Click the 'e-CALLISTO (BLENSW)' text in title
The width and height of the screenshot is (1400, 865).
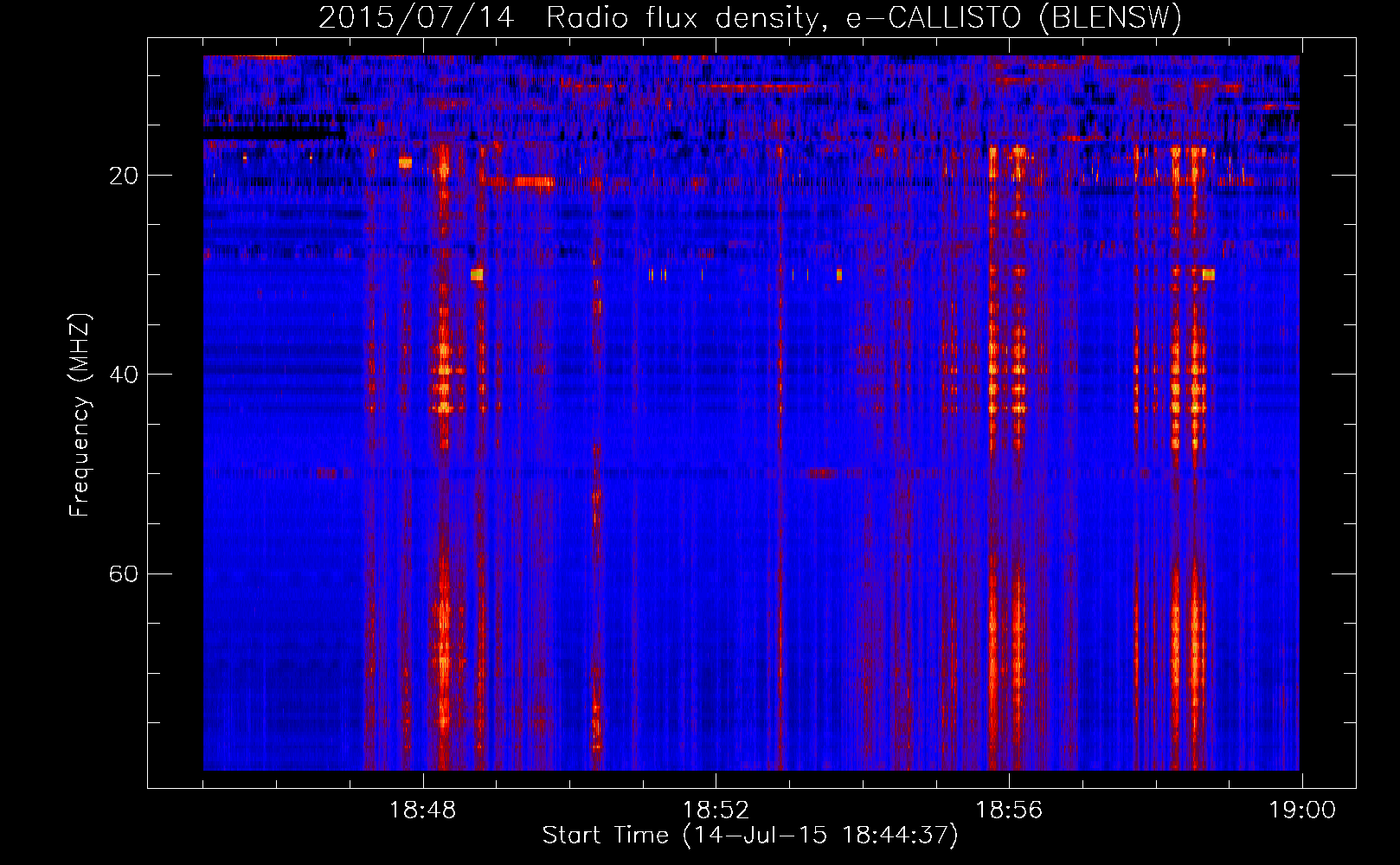[x=1014, y=18]
